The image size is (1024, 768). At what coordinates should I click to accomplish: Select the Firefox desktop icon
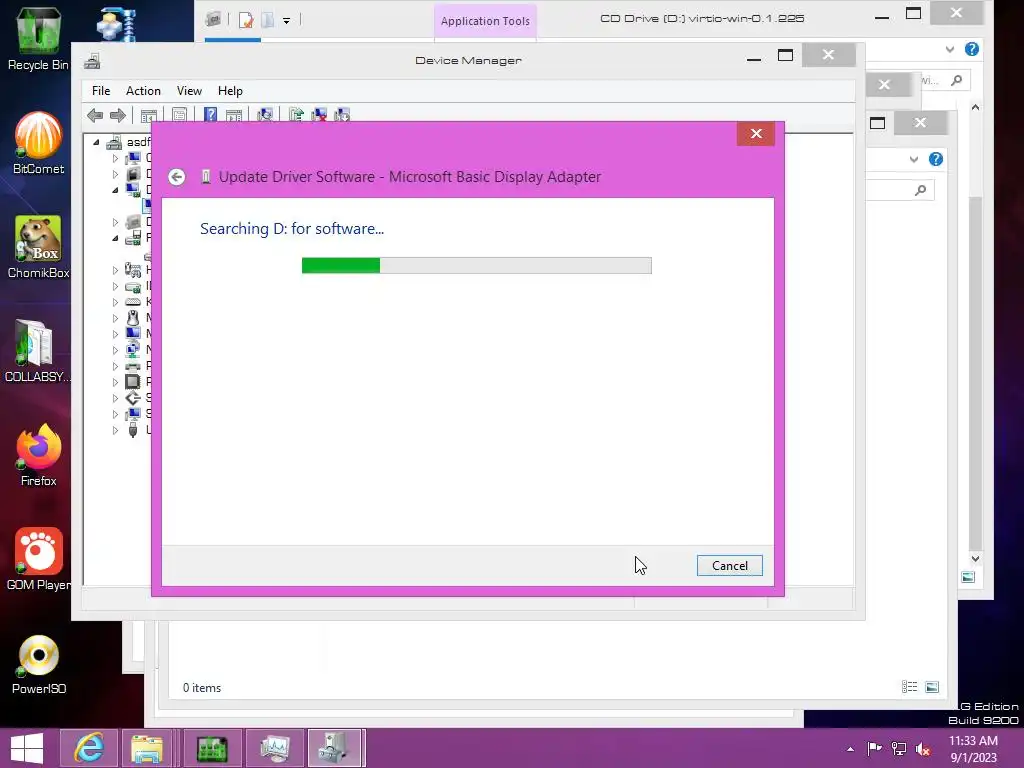[39, 455]
